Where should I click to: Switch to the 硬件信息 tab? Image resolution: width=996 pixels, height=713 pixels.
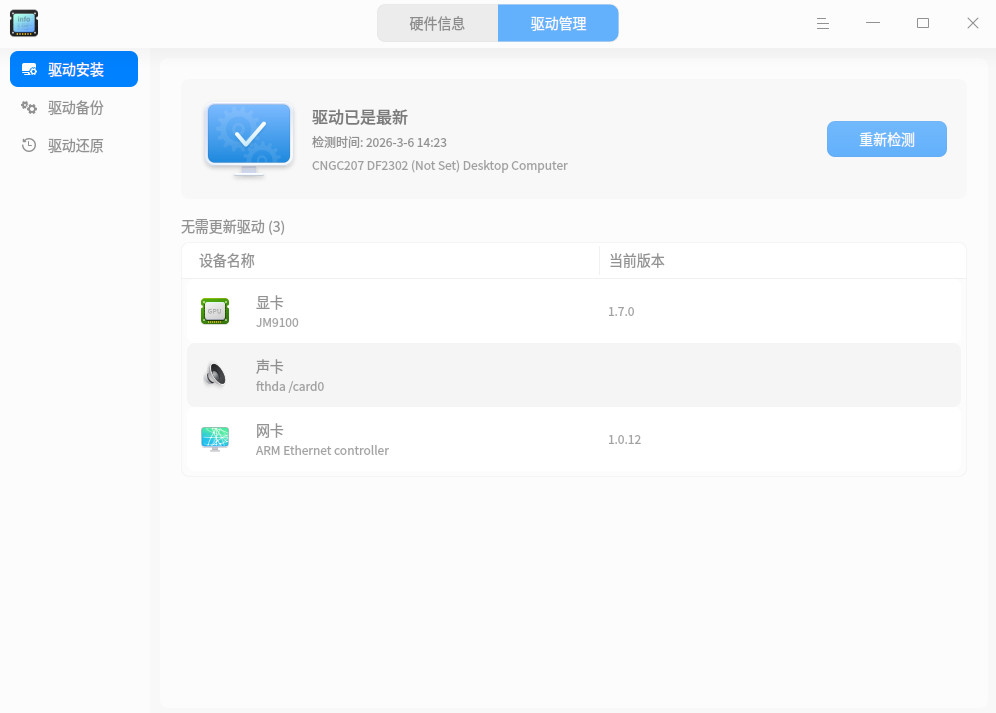tap(437, 24)
